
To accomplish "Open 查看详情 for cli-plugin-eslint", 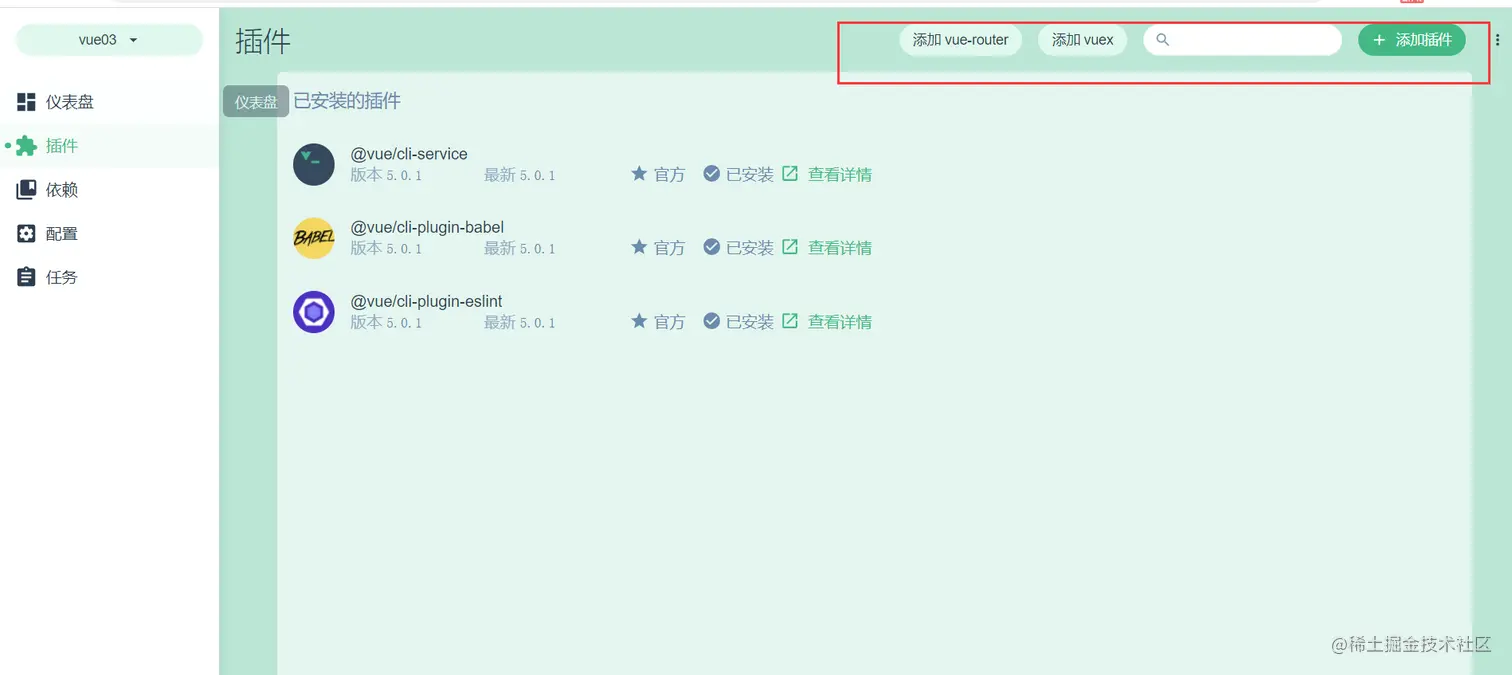I will tap(840, 321).
